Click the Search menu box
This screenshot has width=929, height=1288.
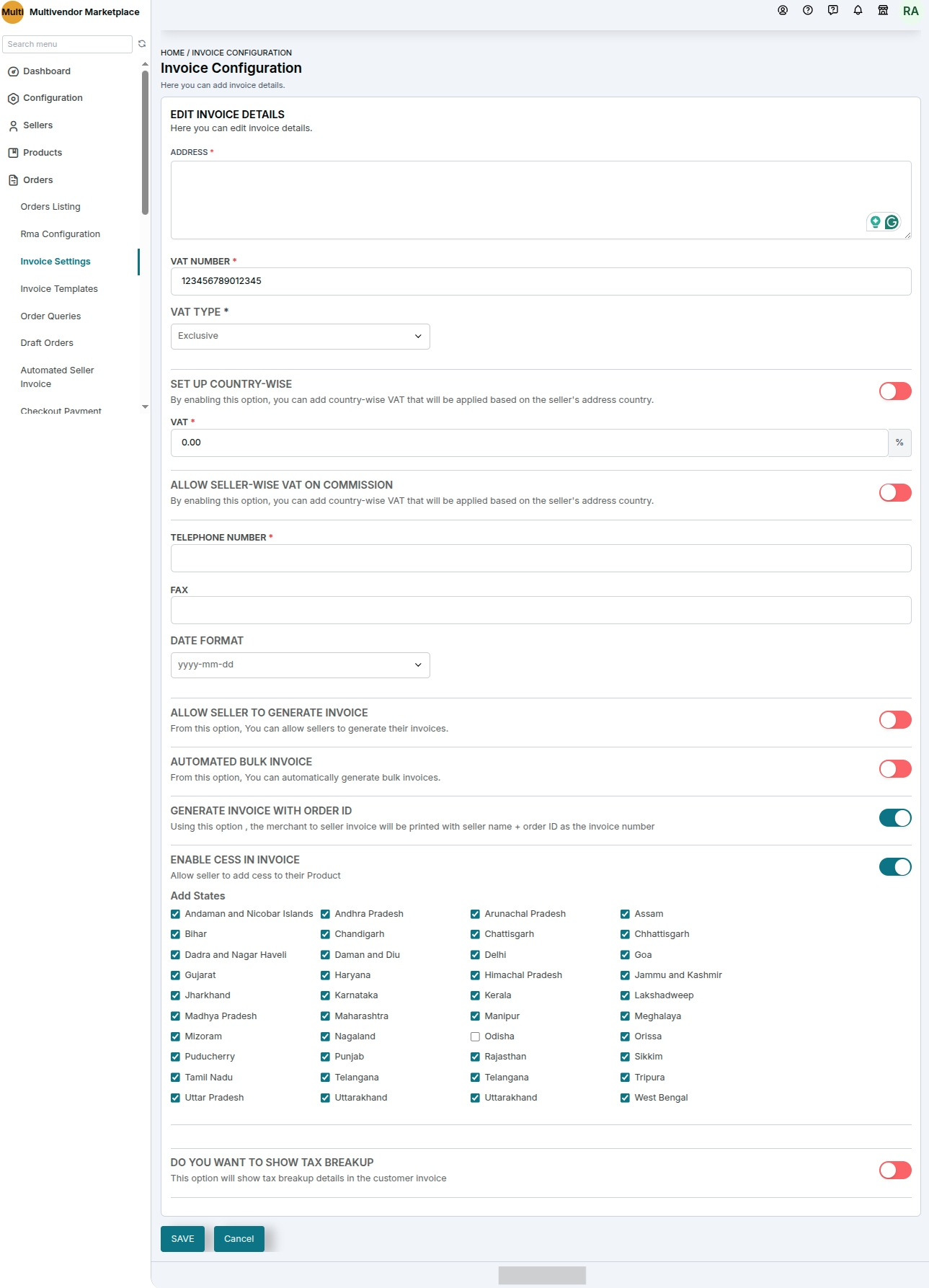click(x=68, y=44)
